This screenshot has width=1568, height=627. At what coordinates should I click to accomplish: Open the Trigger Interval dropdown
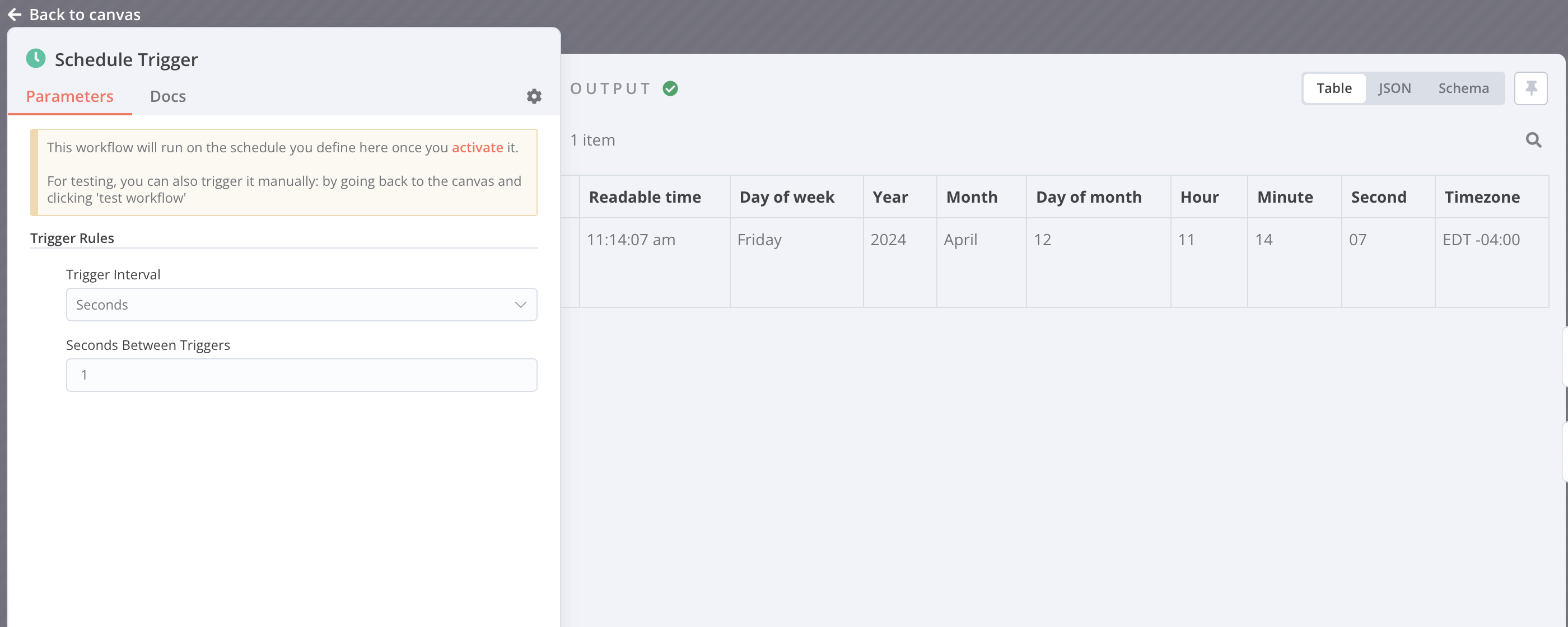[301, 305]
